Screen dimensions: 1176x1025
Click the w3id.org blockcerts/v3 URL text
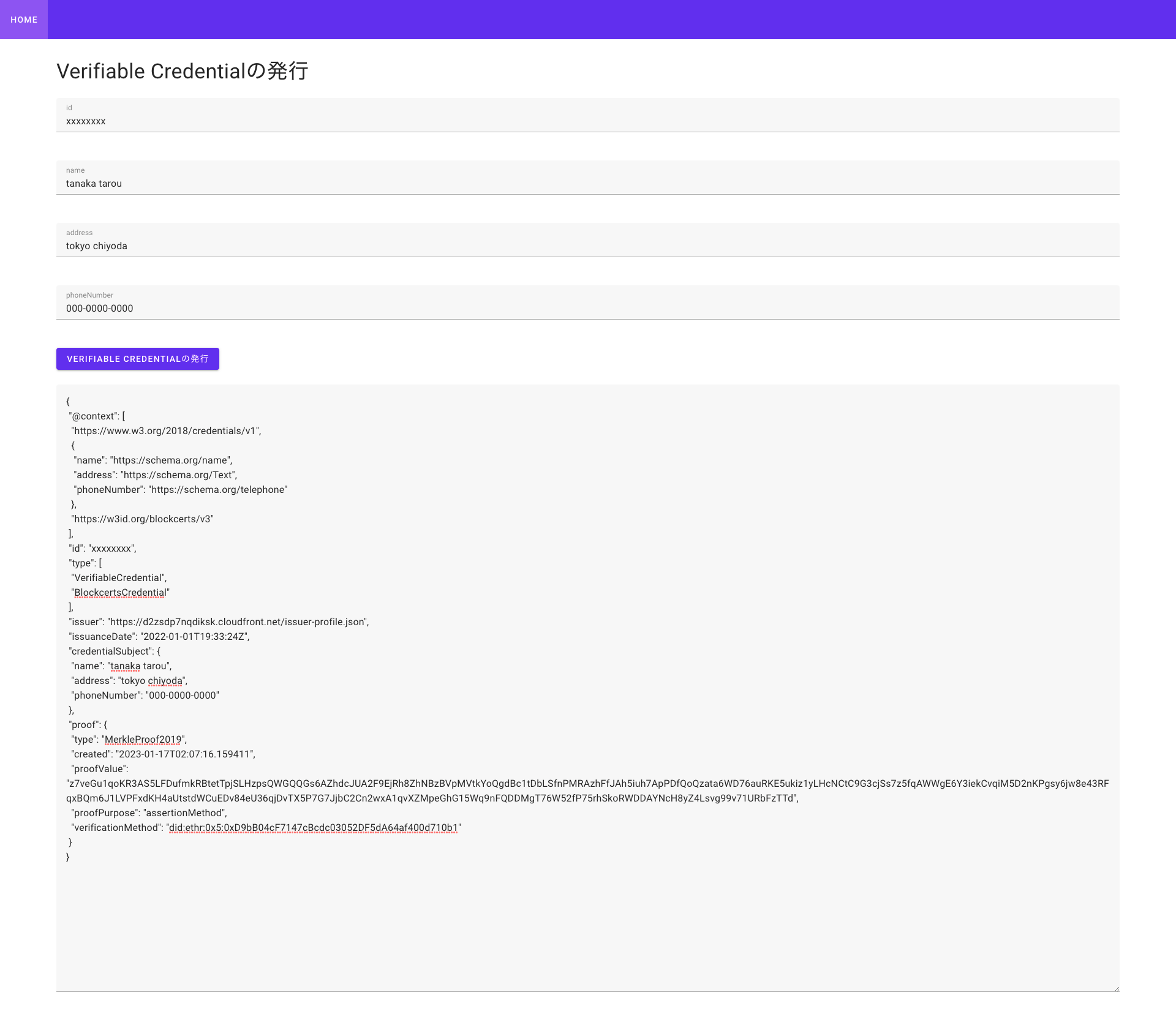(x=143, y=519)
